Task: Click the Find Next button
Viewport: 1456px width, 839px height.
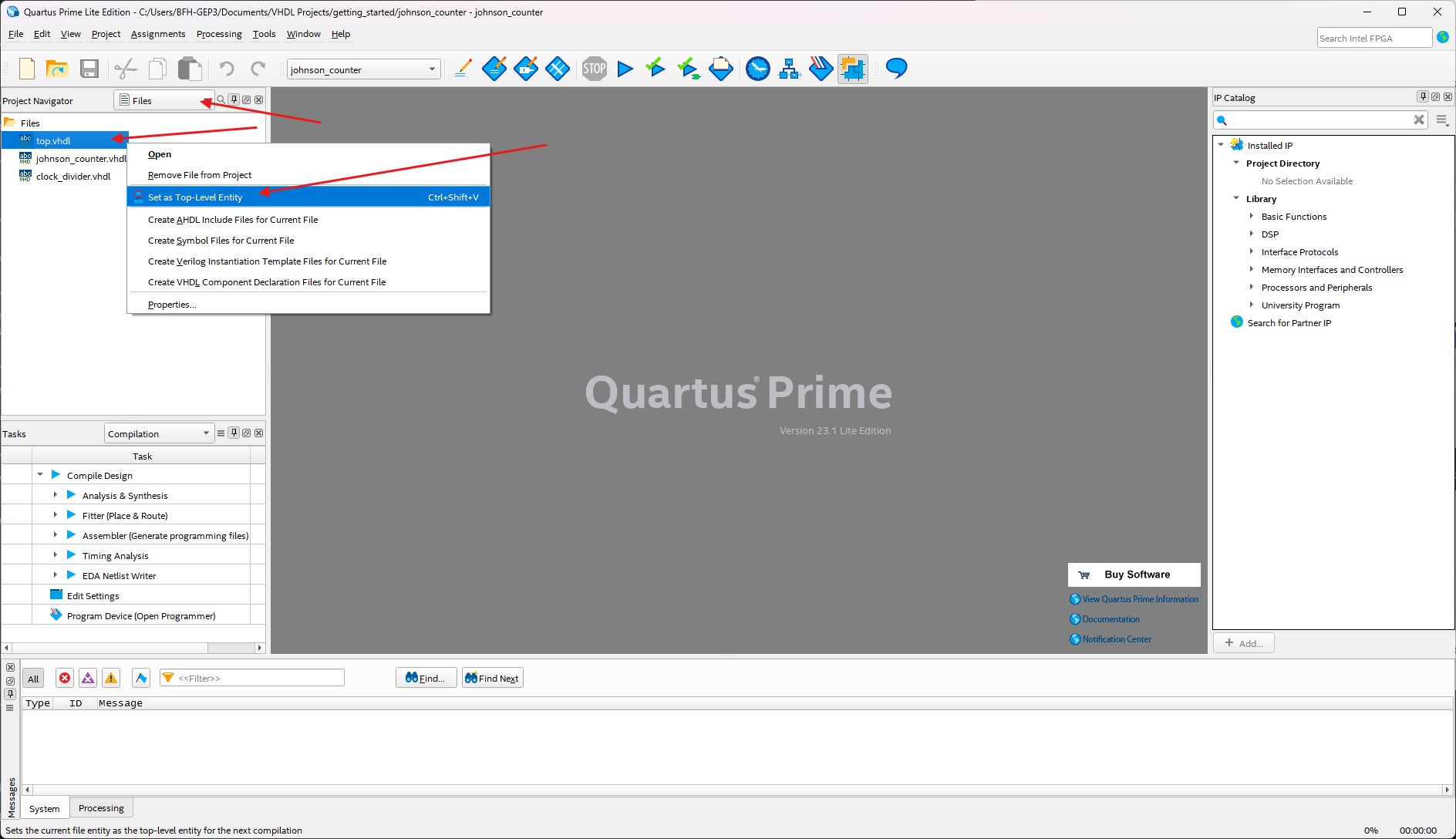Action: pos(492,679)
